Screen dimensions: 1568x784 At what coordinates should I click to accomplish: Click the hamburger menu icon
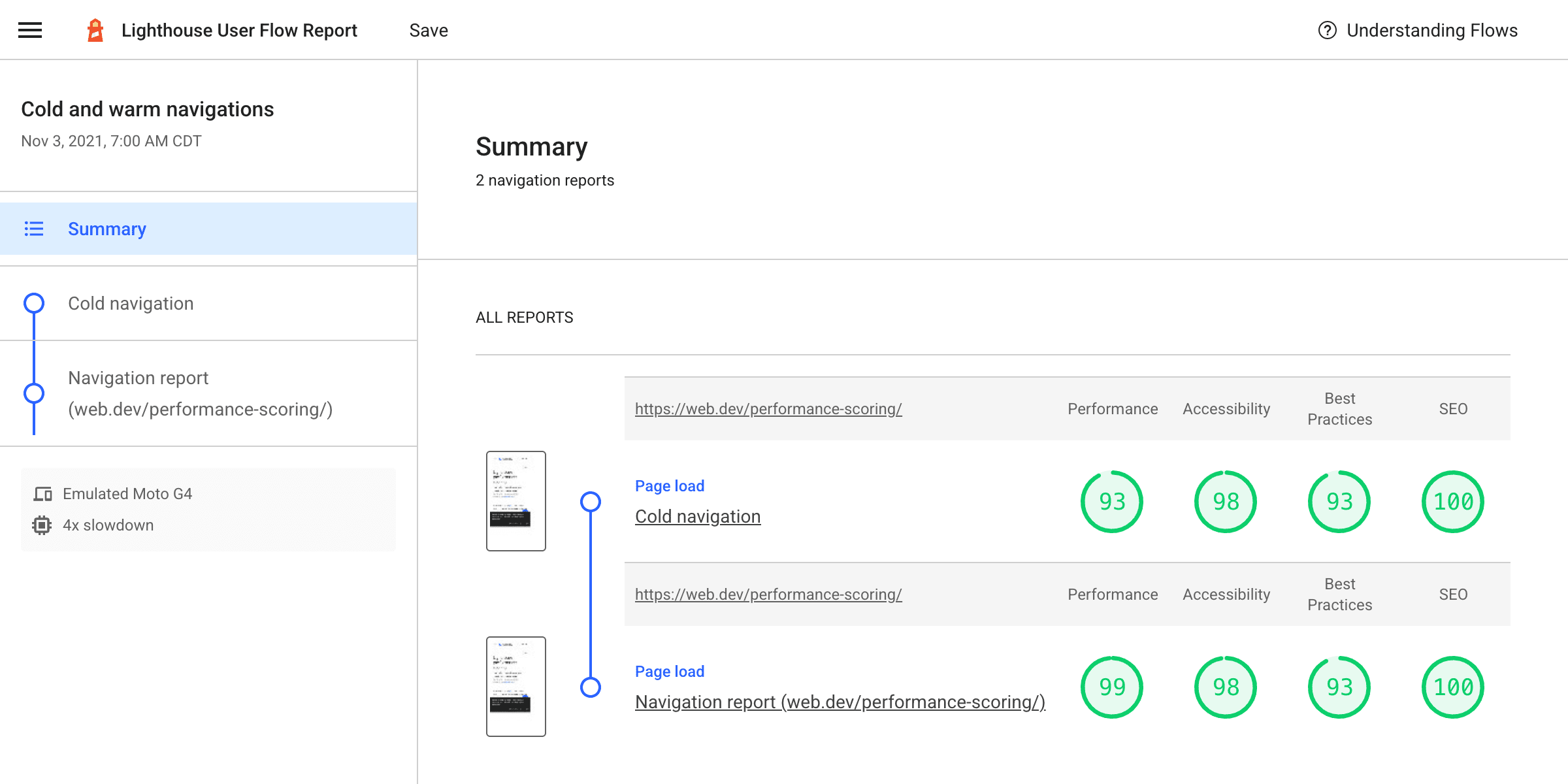29,29
